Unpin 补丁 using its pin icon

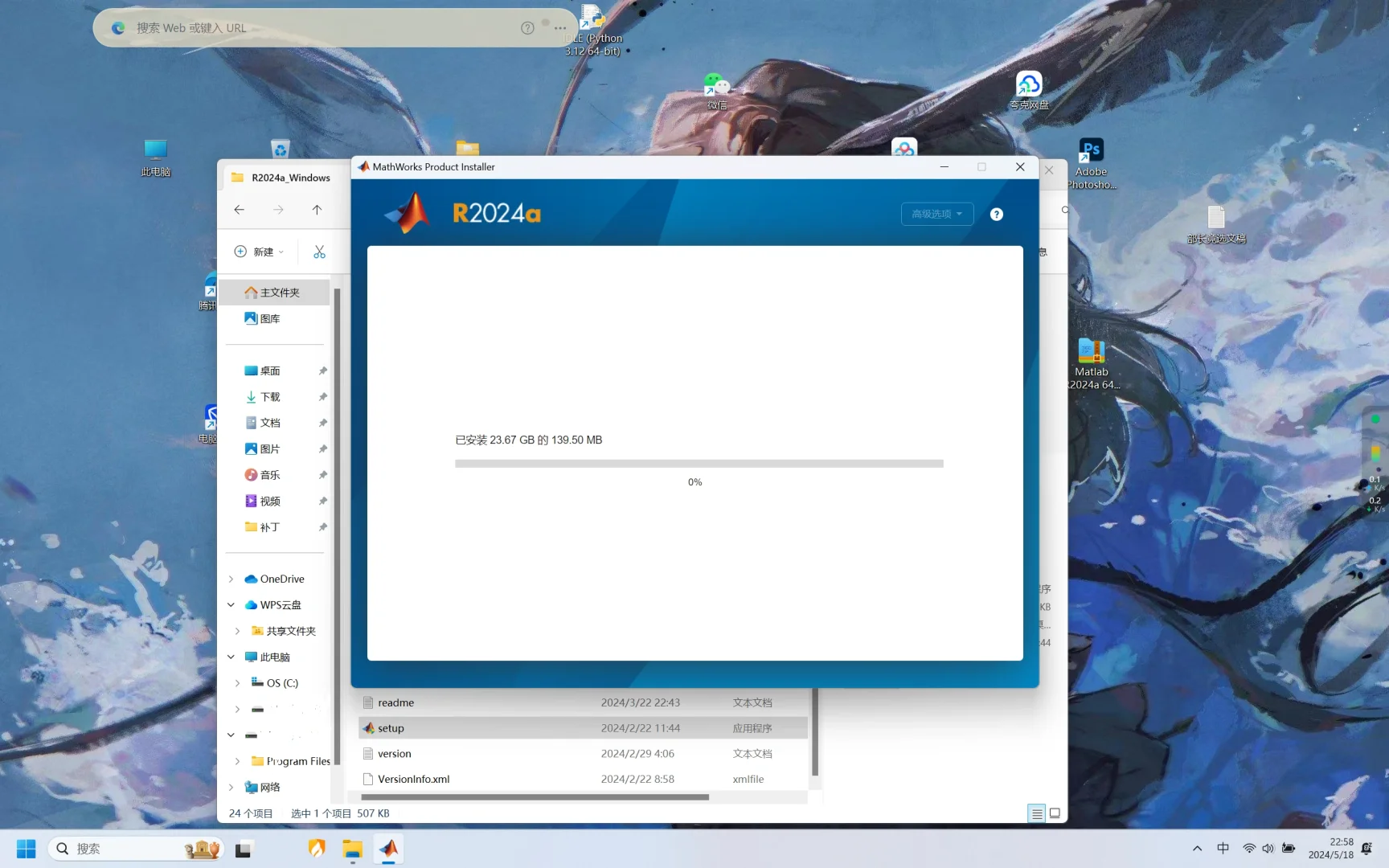pyautogui.click(x=322, y=527)
